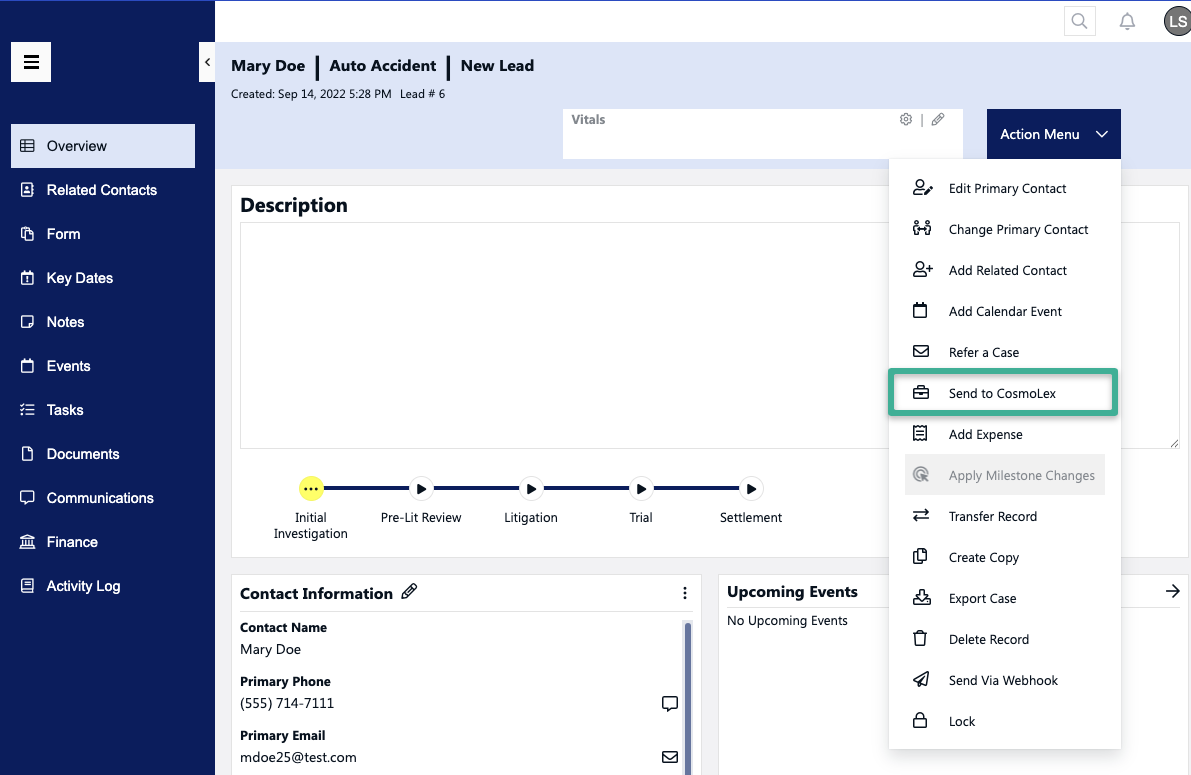Choose Edit Primary Contact from the menu
1191x775 pixels.
[x=1004, y=188]
